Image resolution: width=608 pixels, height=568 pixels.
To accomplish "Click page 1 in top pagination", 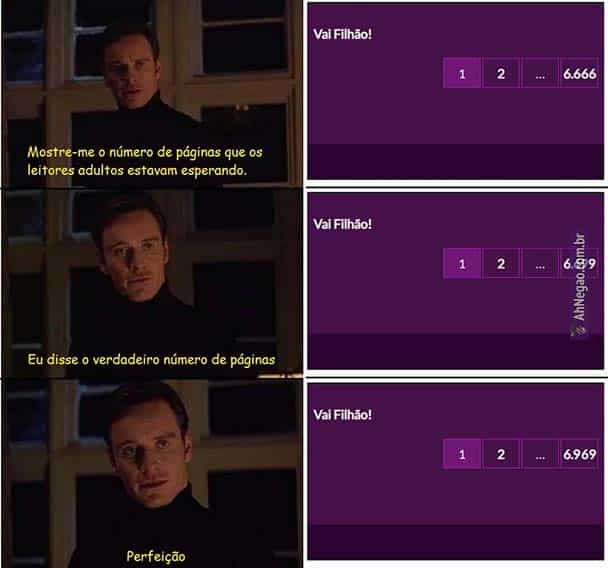I will (462, 73).
